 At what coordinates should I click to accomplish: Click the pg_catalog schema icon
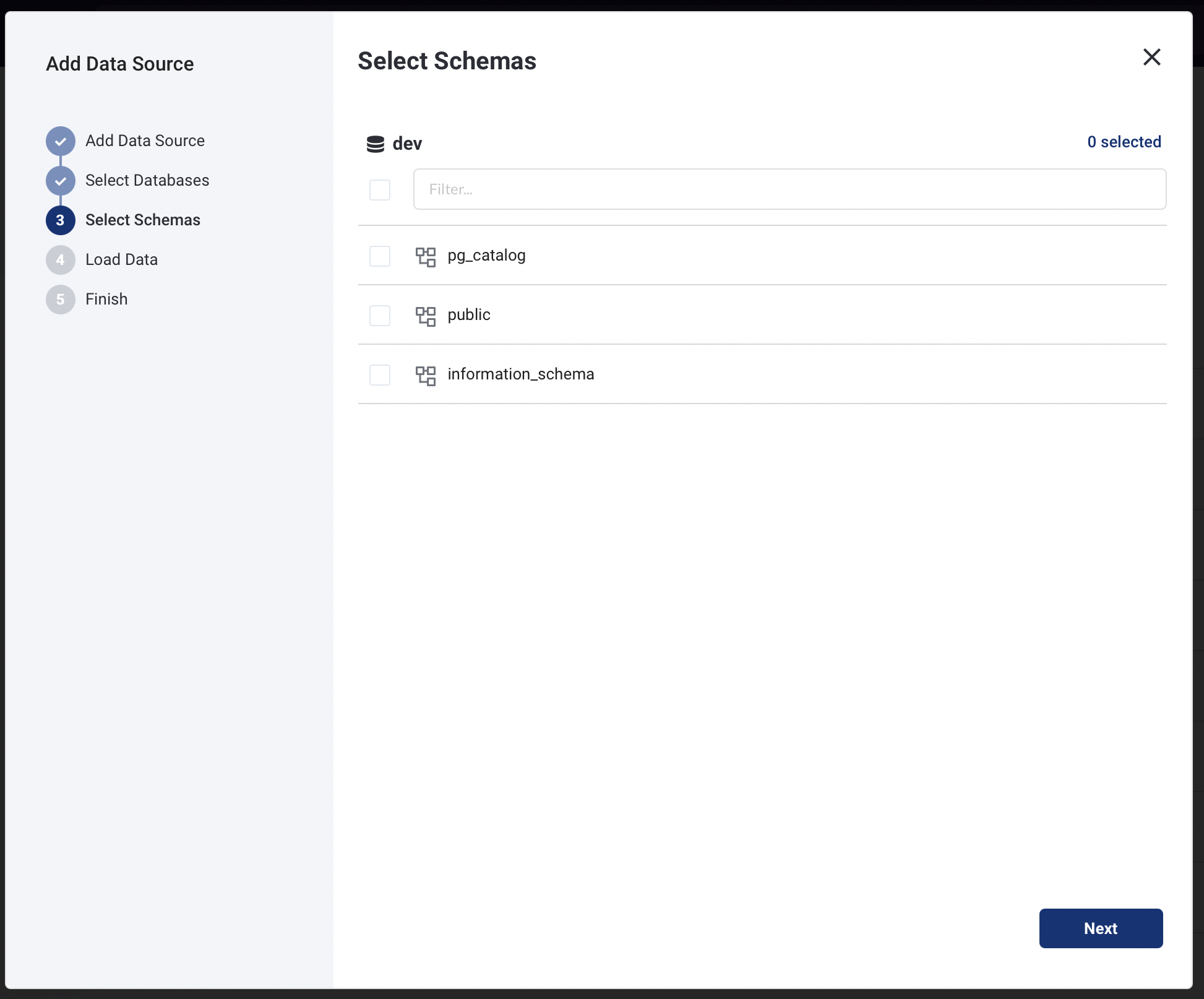click(426, 256)
